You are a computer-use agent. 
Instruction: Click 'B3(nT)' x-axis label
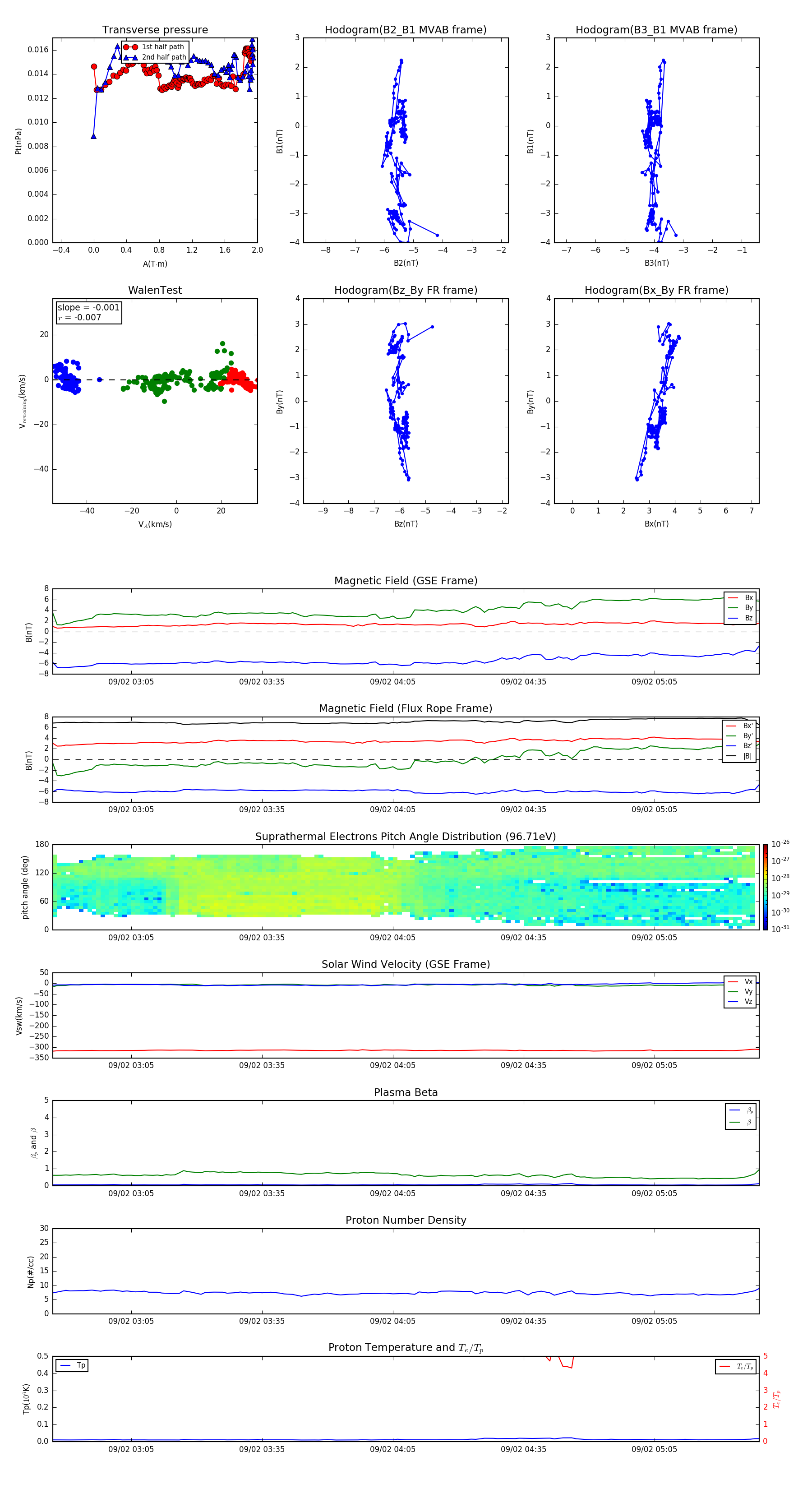656,263
